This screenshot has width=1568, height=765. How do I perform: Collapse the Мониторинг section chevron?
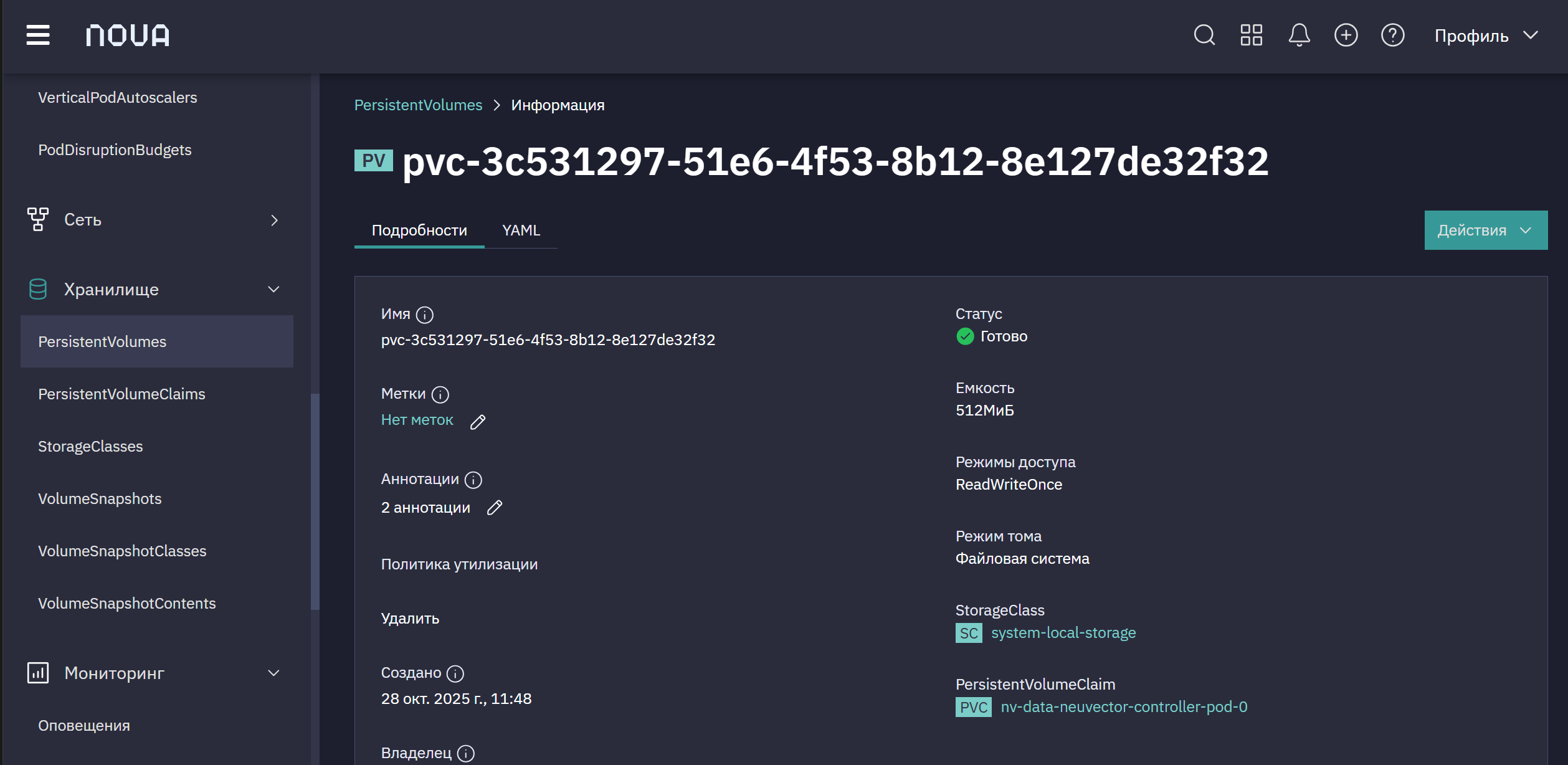tap(273, 673)
